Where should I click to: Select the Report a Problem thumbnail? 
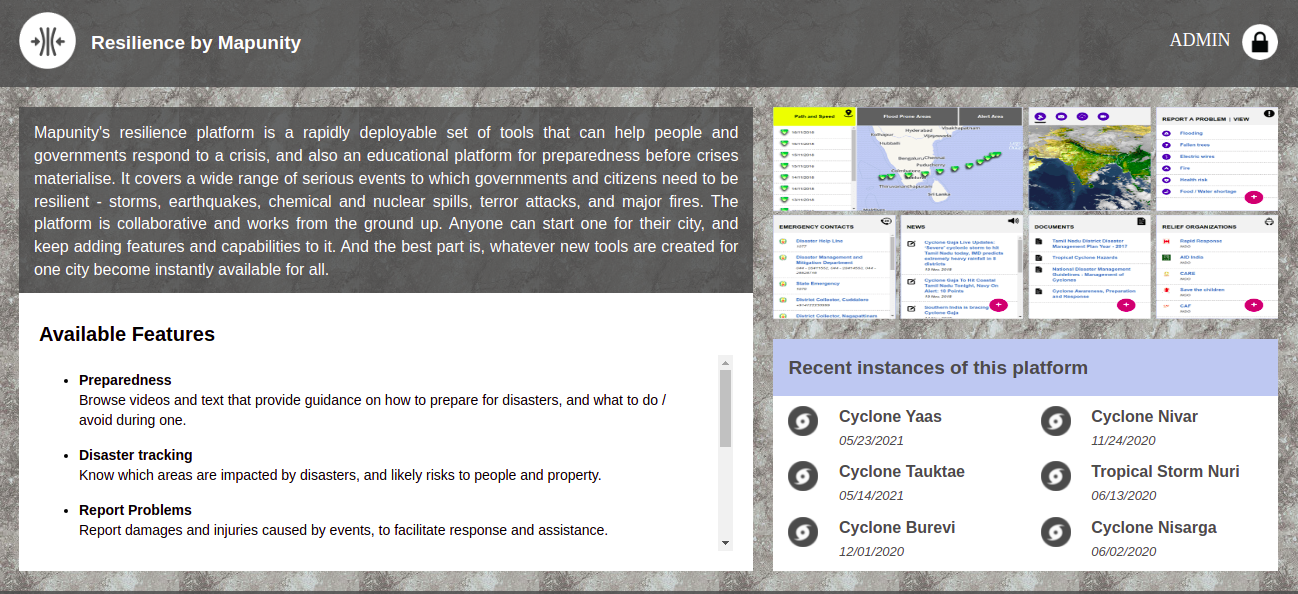click(x=1217, y=159)
